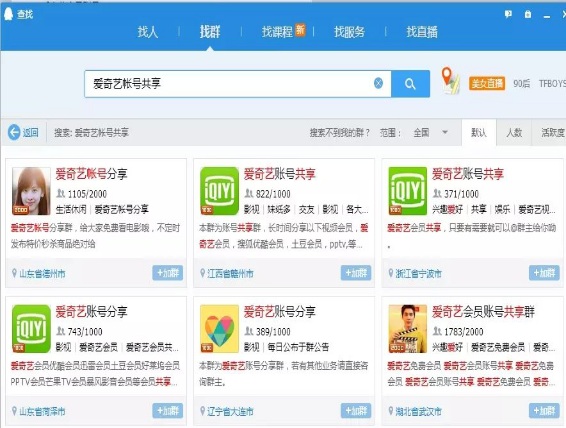This screenshot has height=428, width=566.
Task: Click the 返回 link text
Action: [x=30, y=132]
